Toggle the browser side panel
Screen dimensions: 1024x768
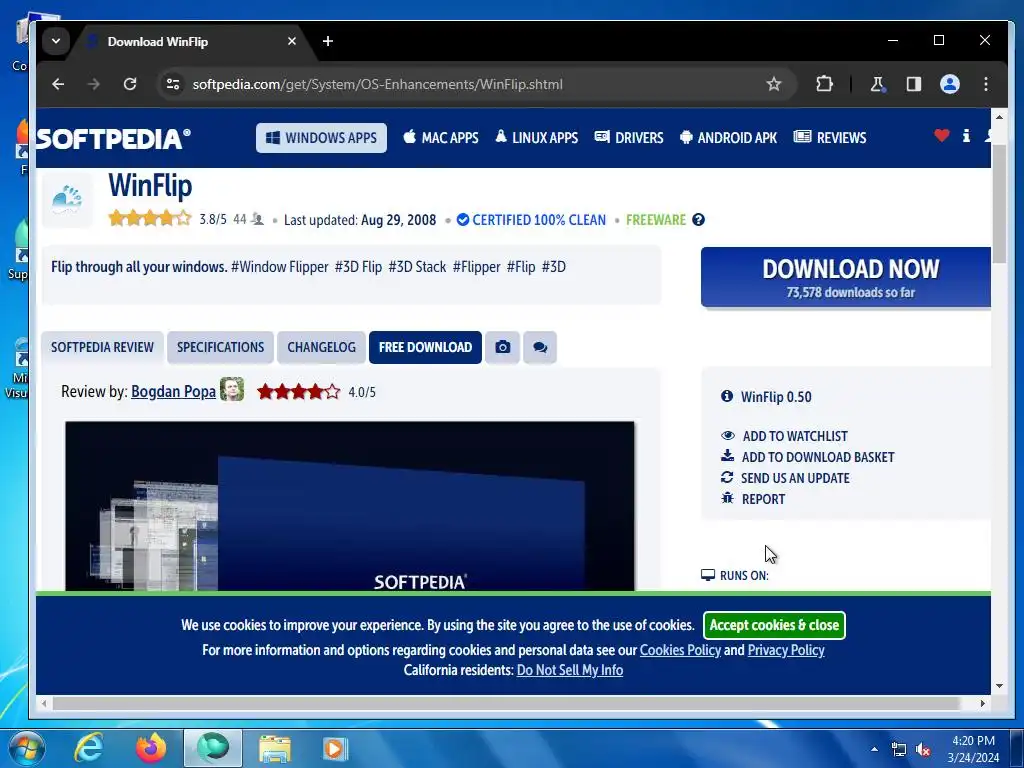[914, 84]
